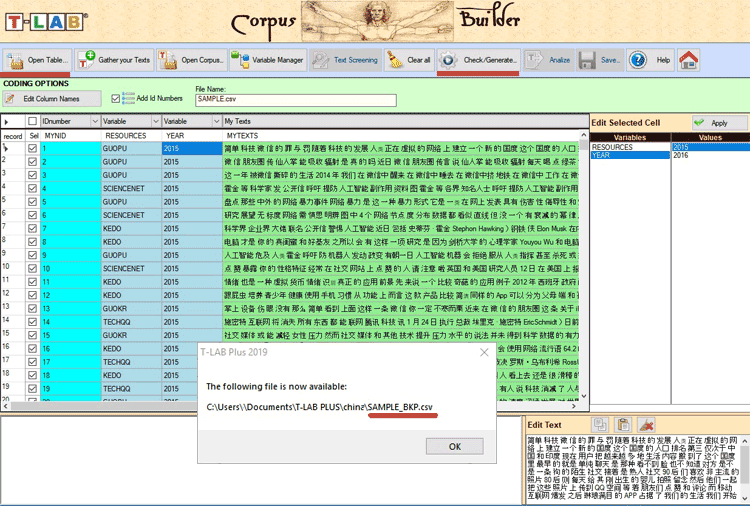Click horizontal scrollbar left arrow of grid
The width and height of the screenshot is (750, 506).
click(5, 406)
